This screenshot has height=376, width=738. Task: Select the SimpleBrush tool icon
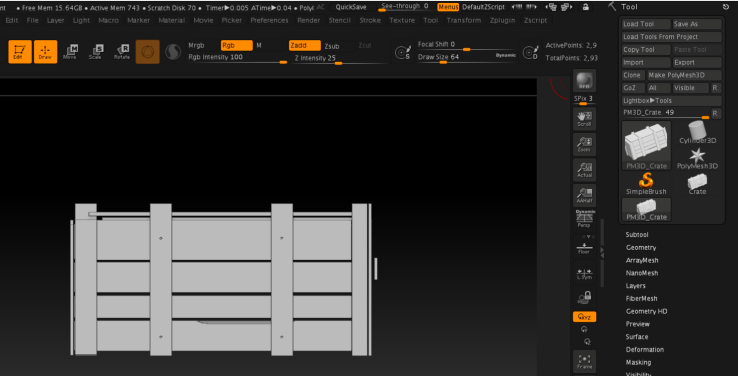point(646,184)
